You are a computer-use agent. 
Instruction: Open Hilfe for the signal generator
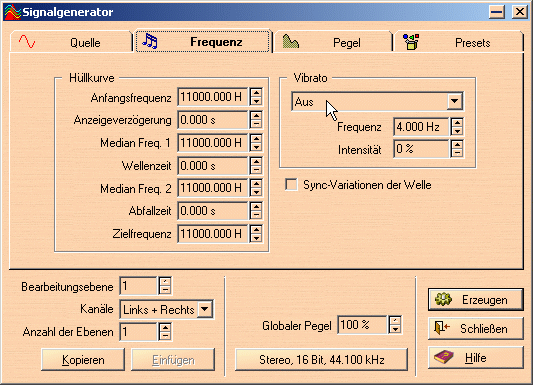(476, 357)
